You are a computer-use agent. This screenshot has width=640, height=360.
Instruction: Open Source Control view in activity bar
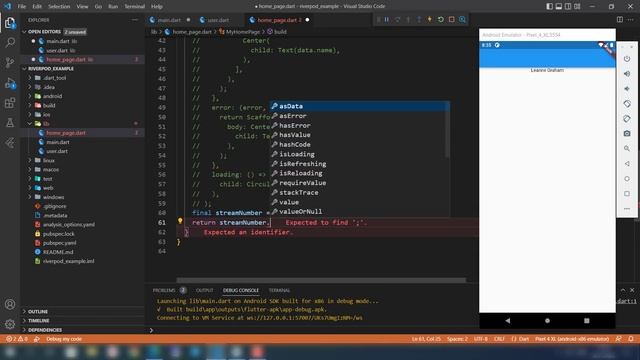10,62
